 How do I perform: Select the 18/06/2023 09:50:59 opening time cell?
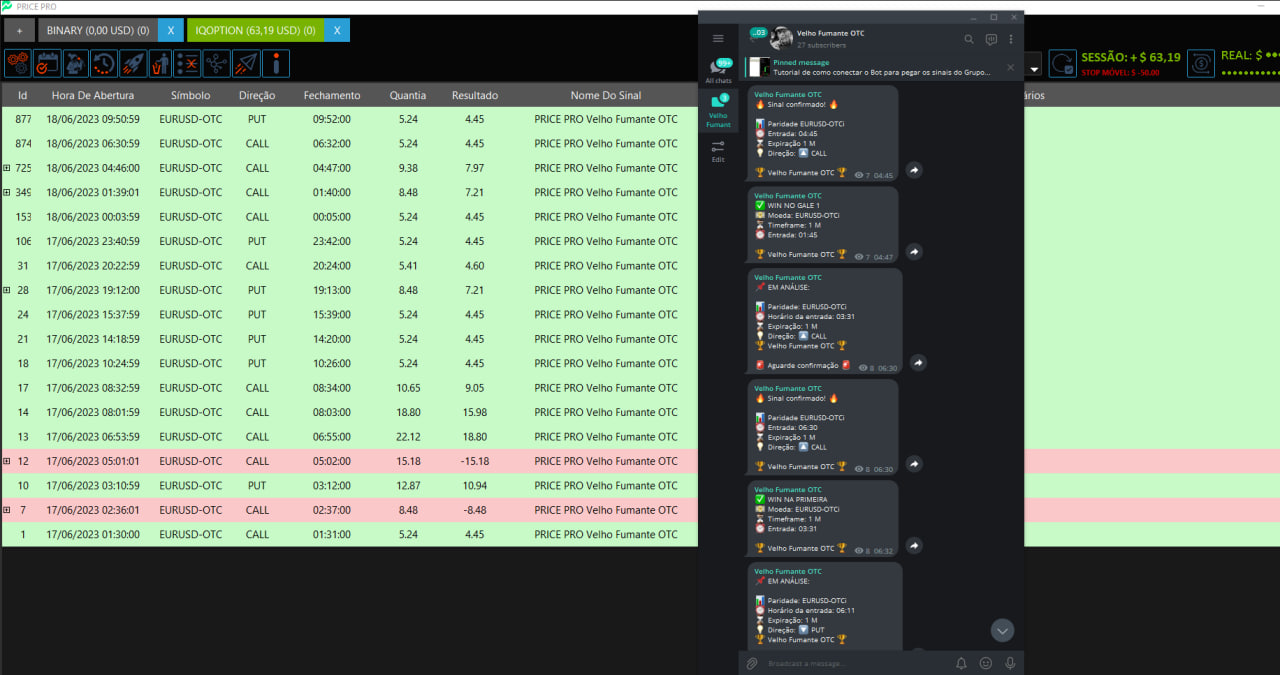[95, 119]
